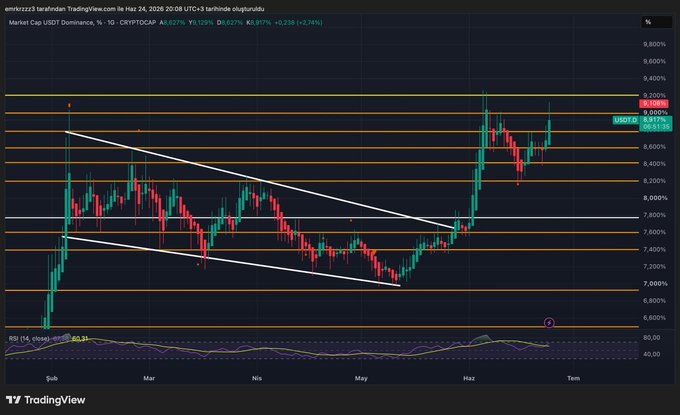680x415 pixels.
Task: Click the 06:51:35 countdown timer
Action: coord(656,127)
